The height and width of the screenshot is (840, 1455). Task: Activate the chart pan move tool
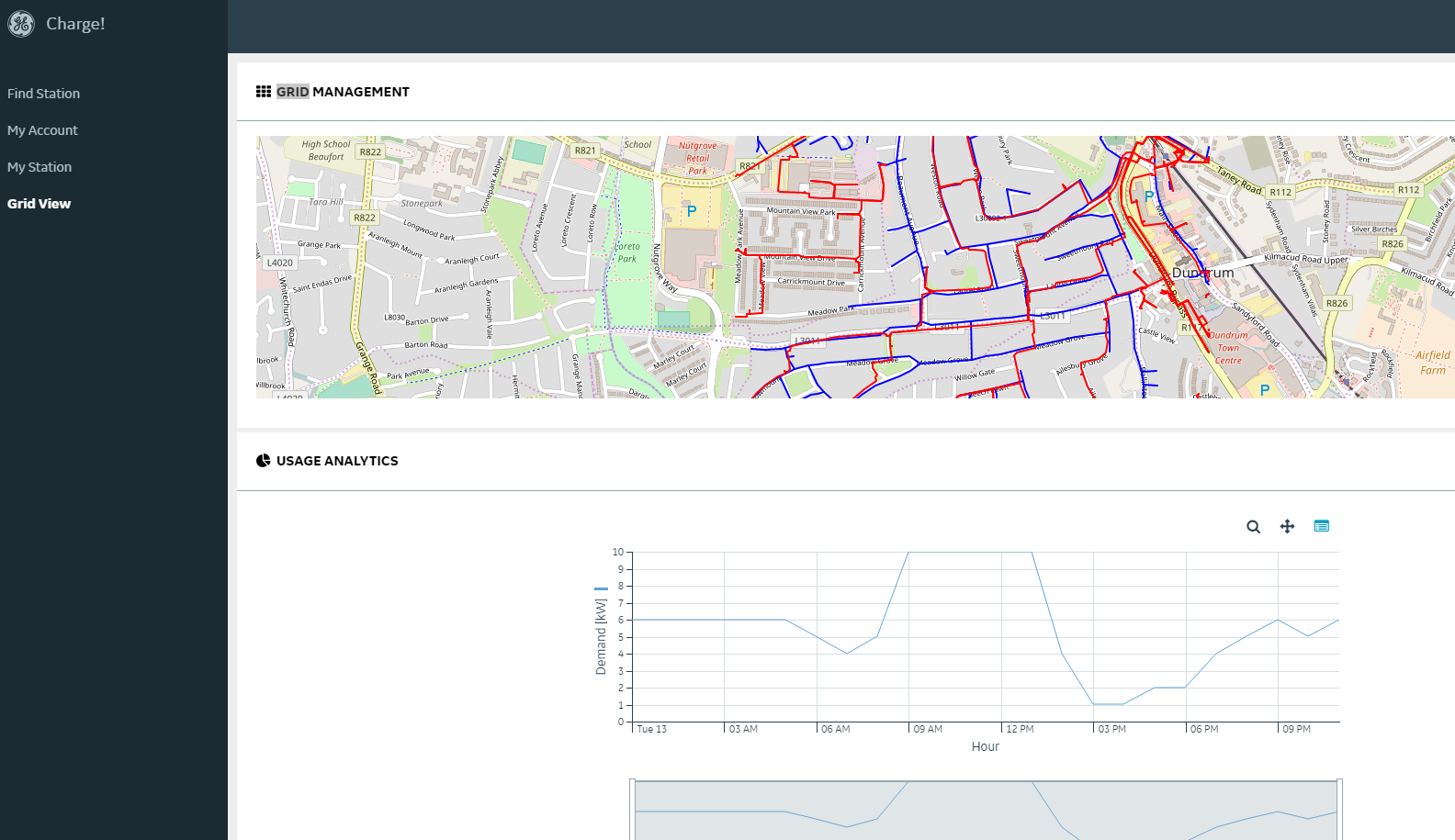tap(1287, 526)
